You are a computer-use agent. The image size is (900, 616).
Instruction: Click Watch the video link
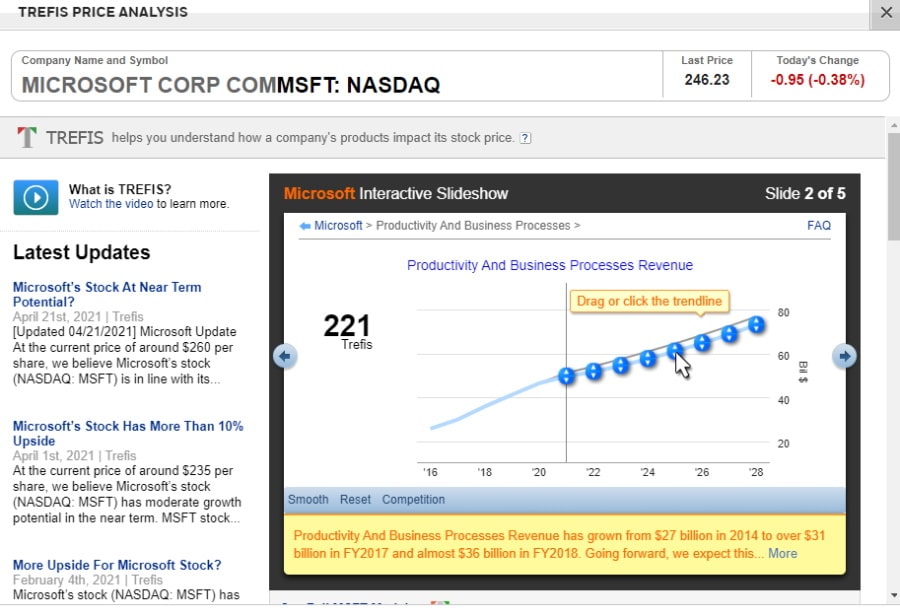111,204
